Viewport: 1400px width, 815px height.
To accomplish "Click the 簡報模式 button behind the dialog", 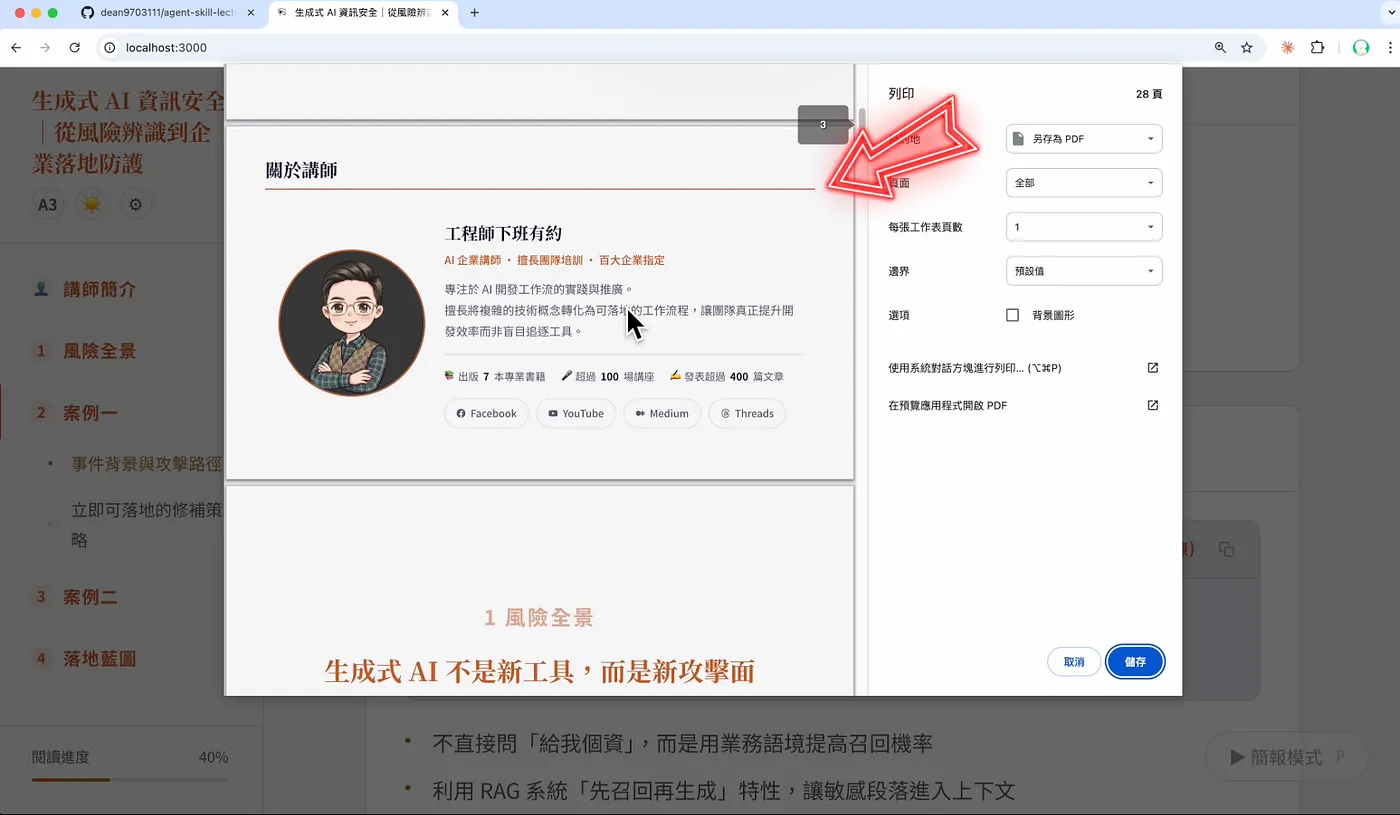I will pyautogui.click(x=1287, y=757).
